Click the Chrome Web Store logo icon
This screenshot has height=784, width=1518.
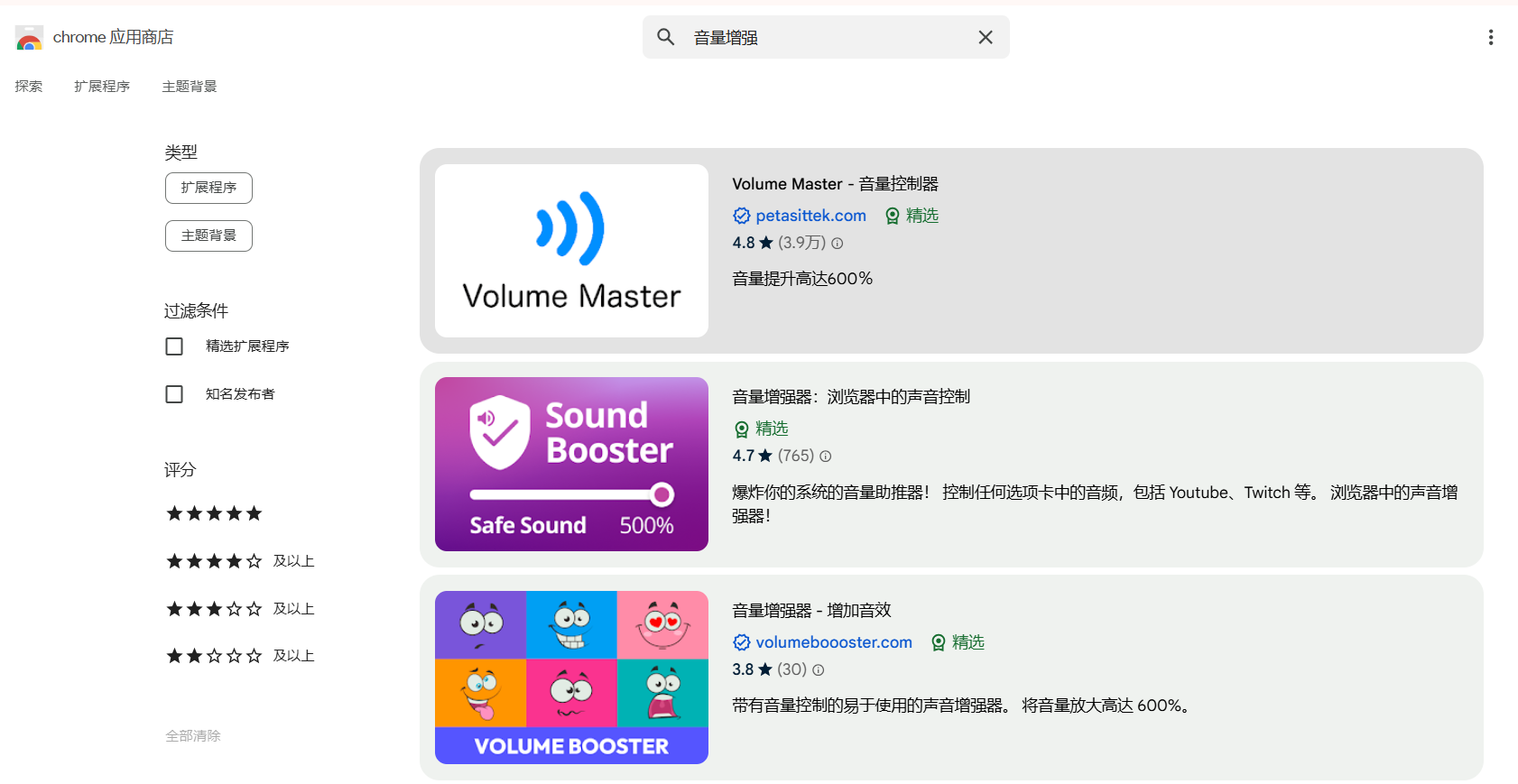pyautogui.click(x=29, y=38)
